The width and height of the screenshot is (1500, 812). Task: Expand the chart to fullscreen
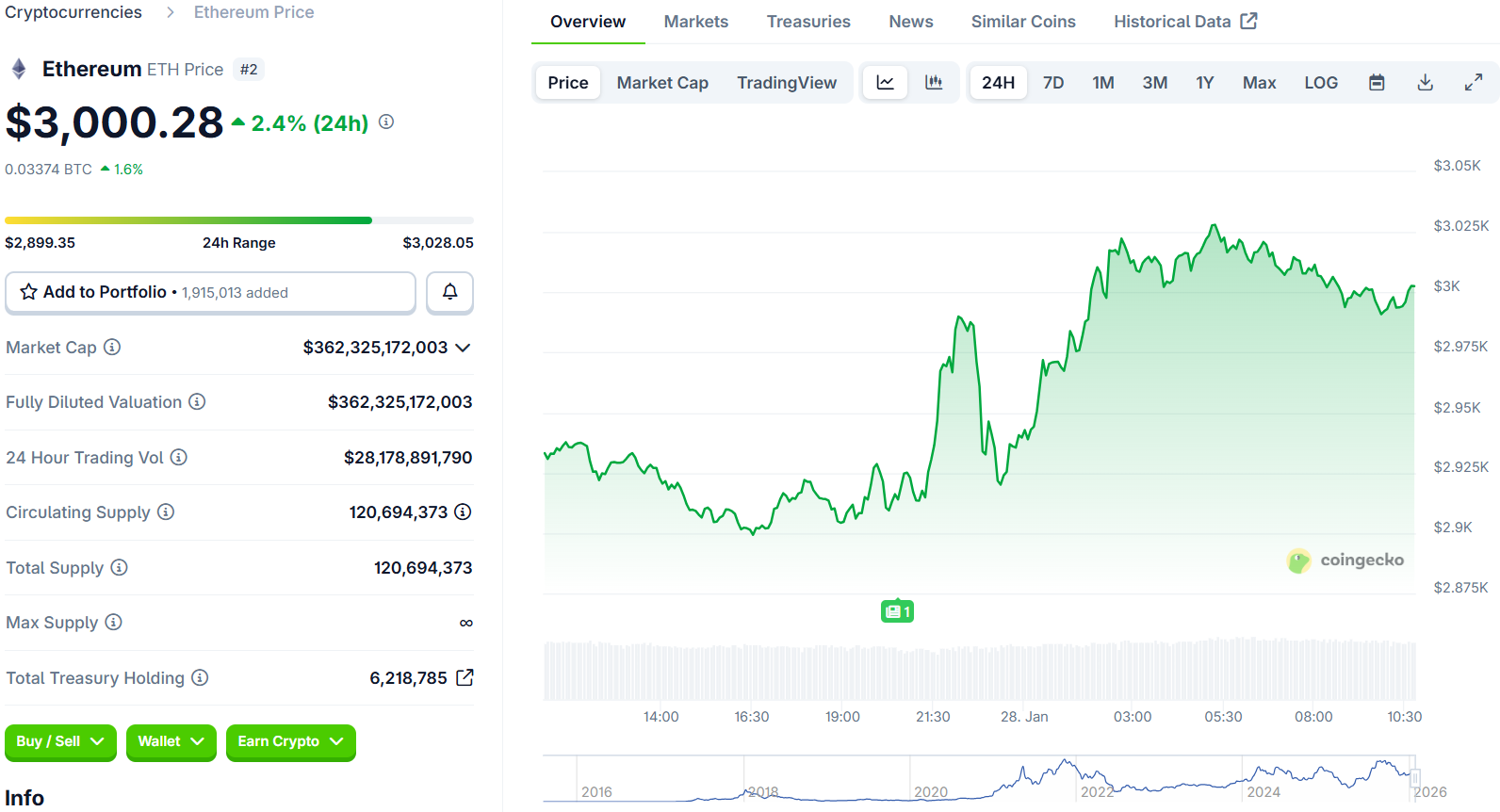pyautogui.click(x=1474, y=83)
